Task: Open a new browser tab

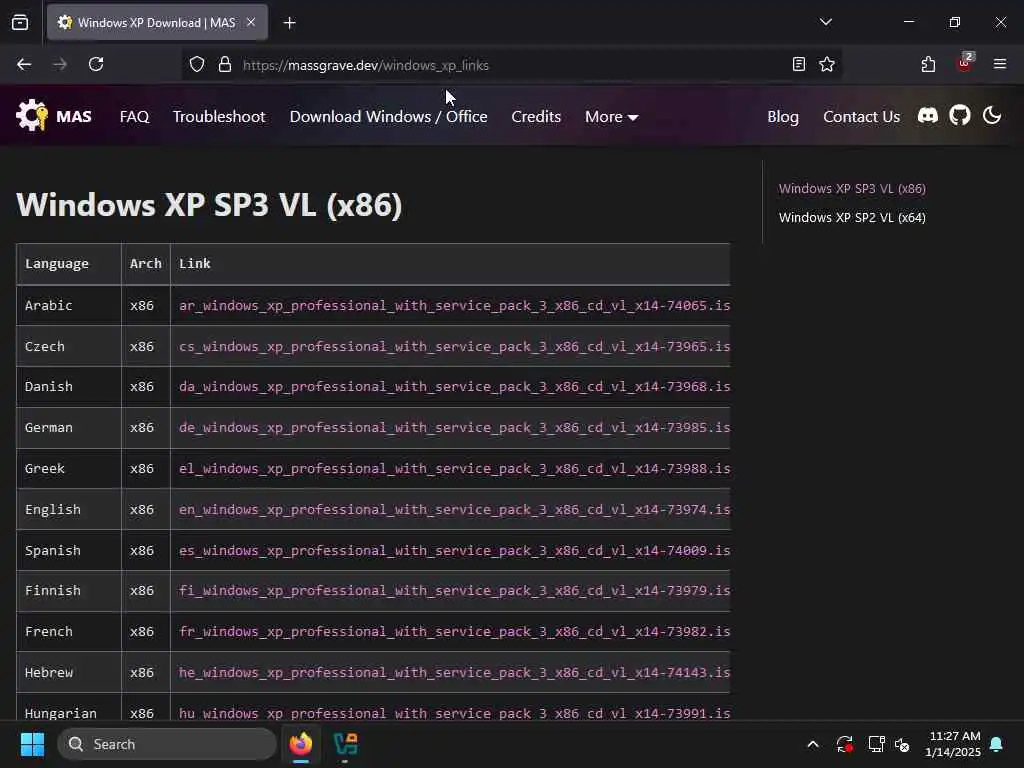Action: (289, 23)
